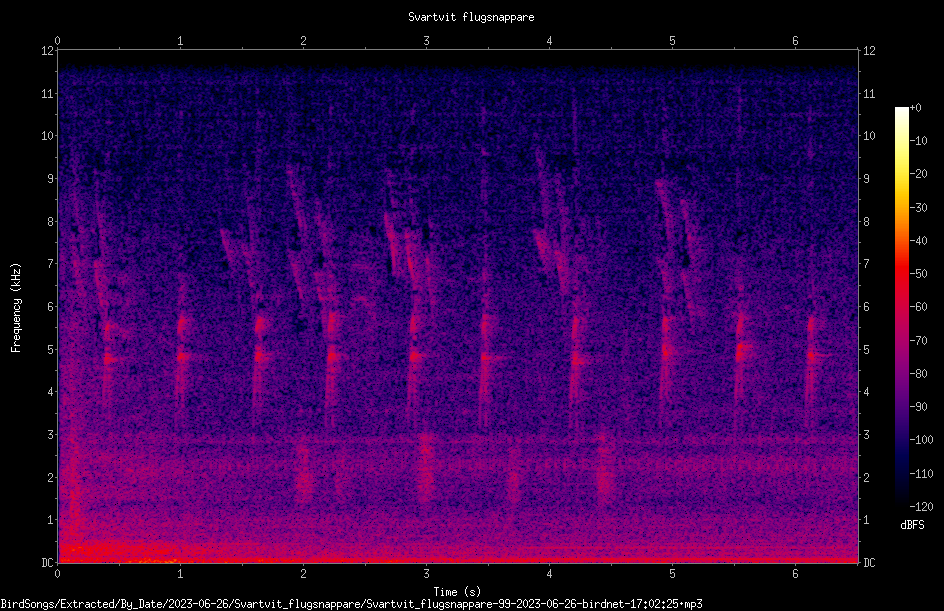
Task: Click the "-80" color scale label
Action: click(918, 374)
